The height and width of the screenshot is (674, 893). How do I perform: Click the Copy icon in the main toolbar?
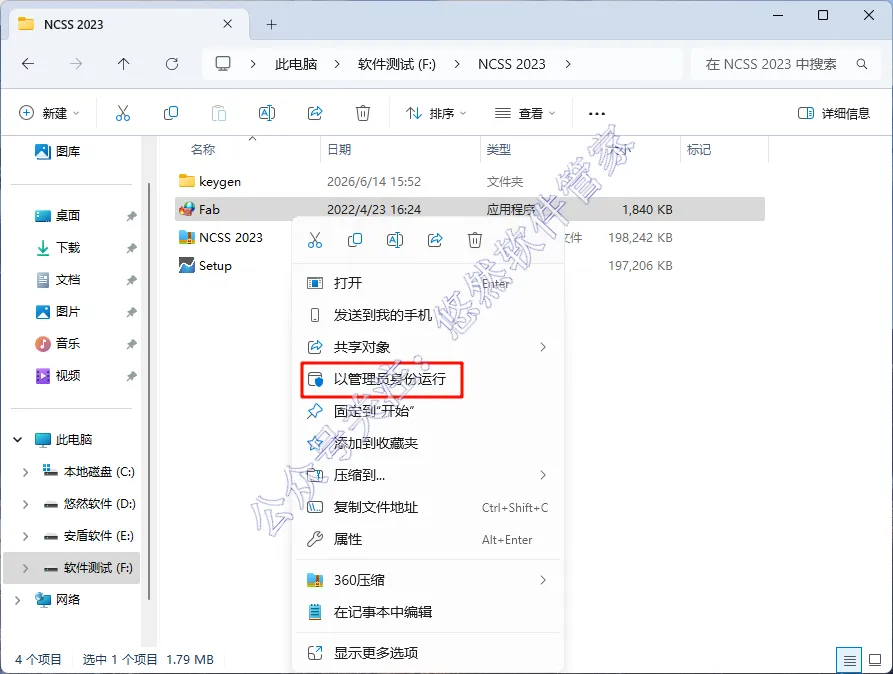click(x=171, y=113)
